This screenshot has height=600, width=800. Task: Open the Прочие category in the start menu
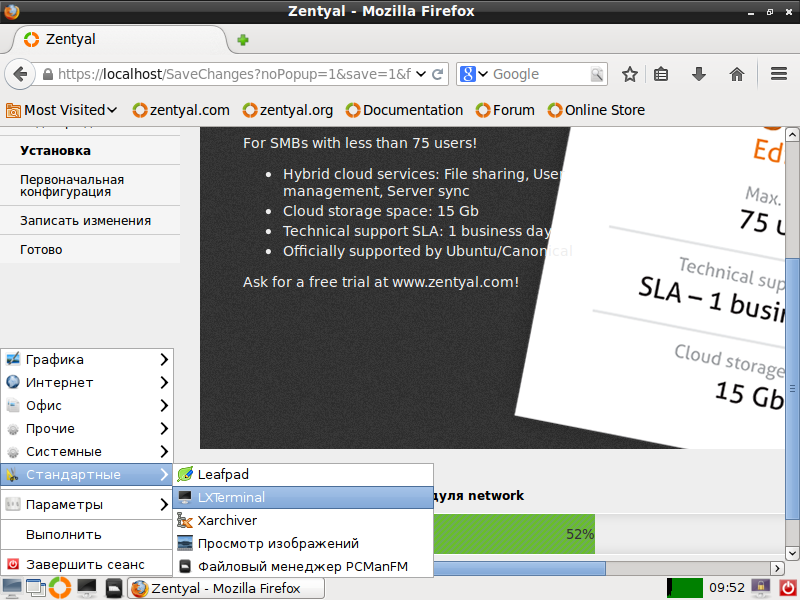tap(87, 429)
